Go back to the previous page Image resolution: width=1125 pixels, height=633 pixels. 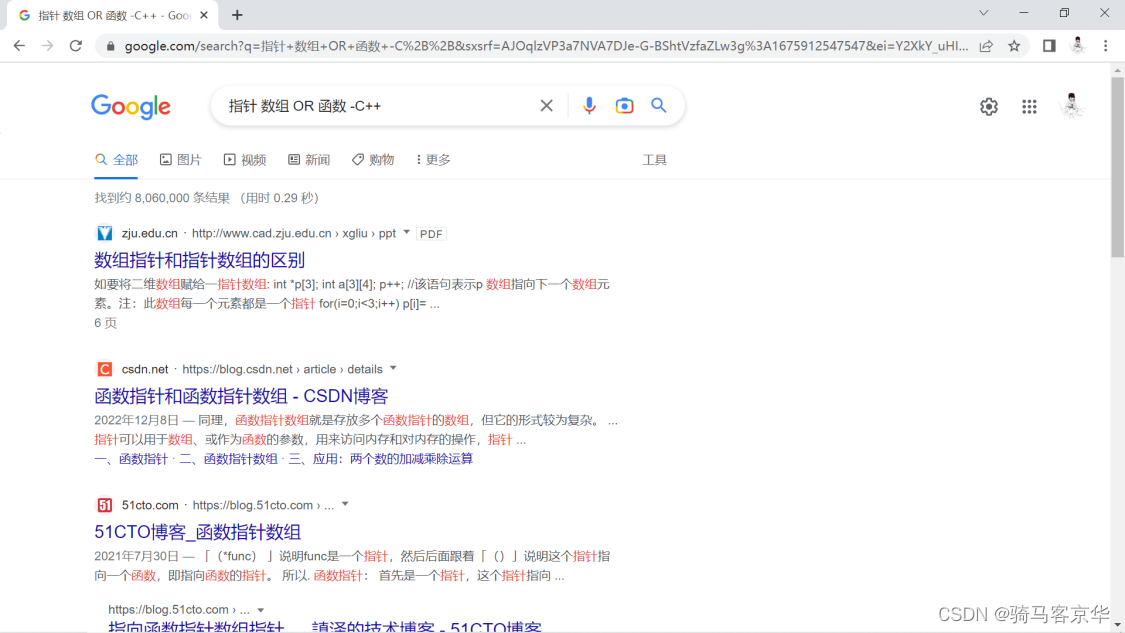click(x=19, y=46)
